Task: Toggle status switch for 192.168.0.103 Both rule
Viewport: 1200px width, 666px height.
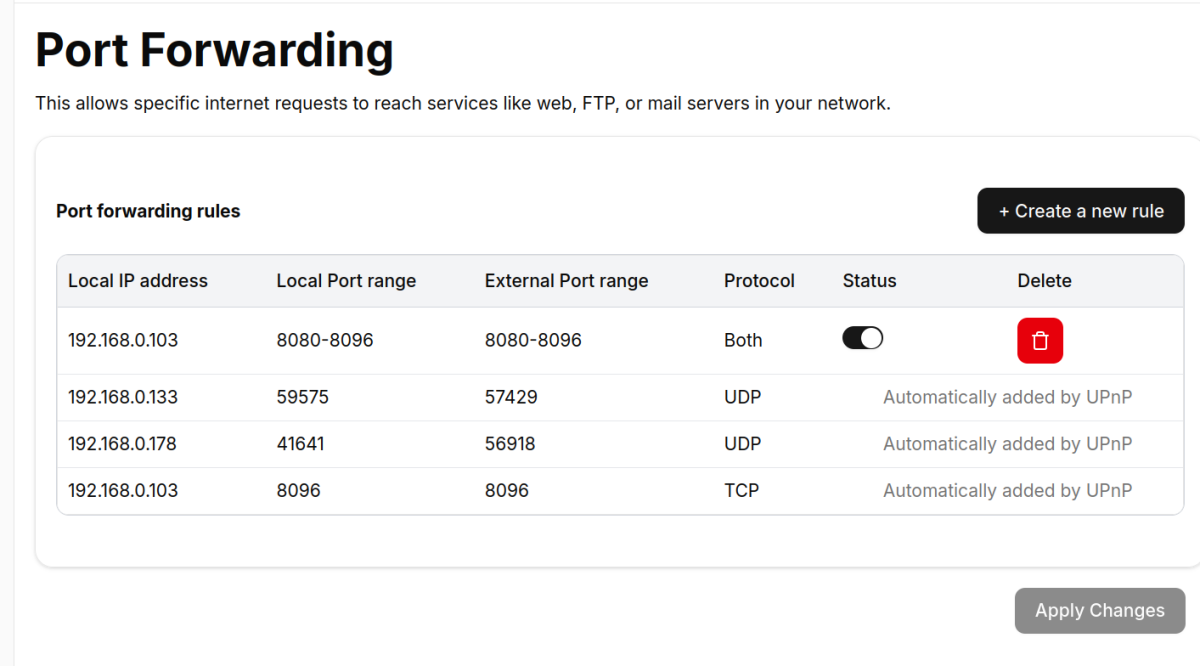Action: pos(863,338)
